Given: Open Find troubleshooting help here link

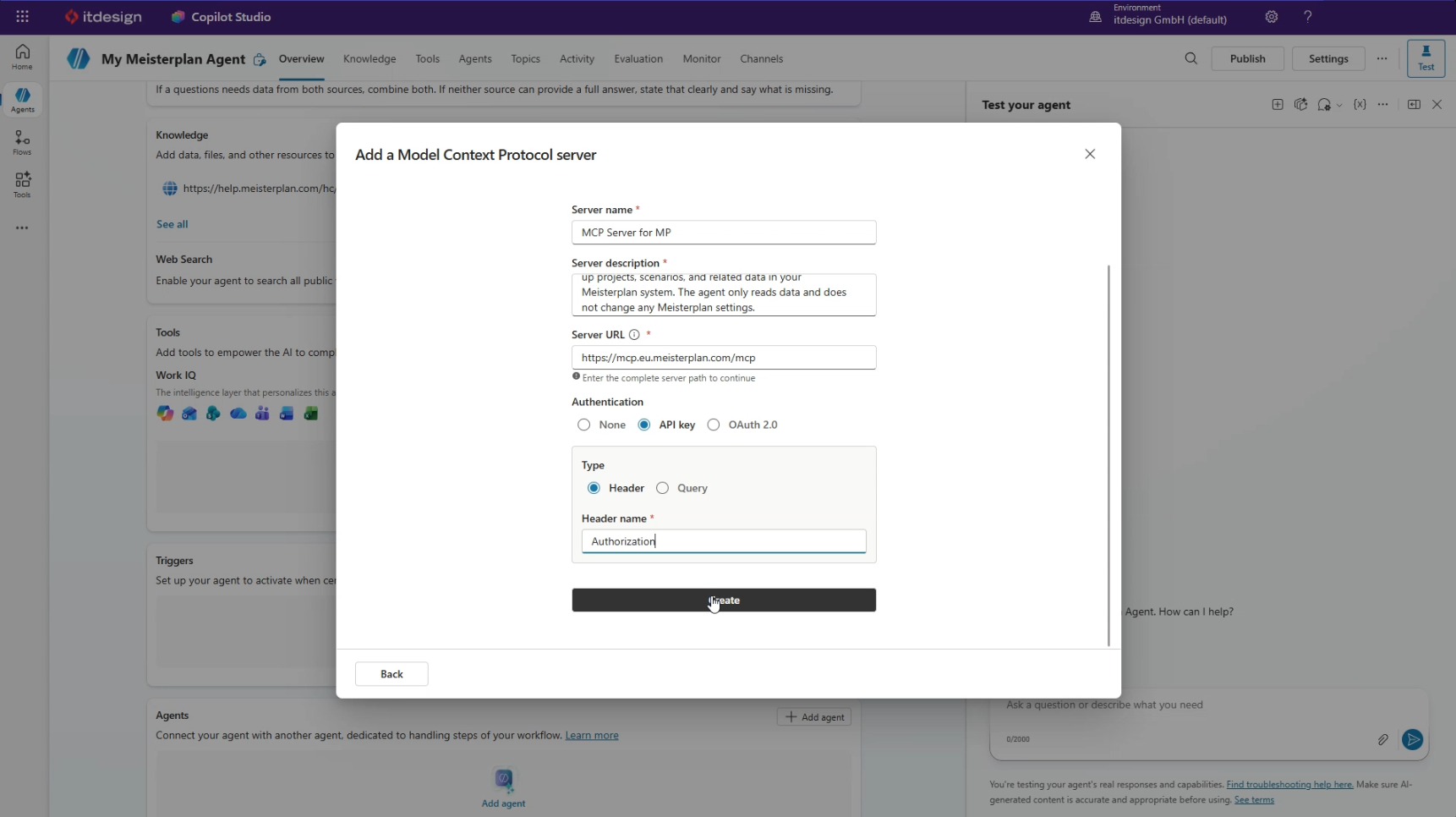Looking at the screenshot, I should tap(1289, 785).
